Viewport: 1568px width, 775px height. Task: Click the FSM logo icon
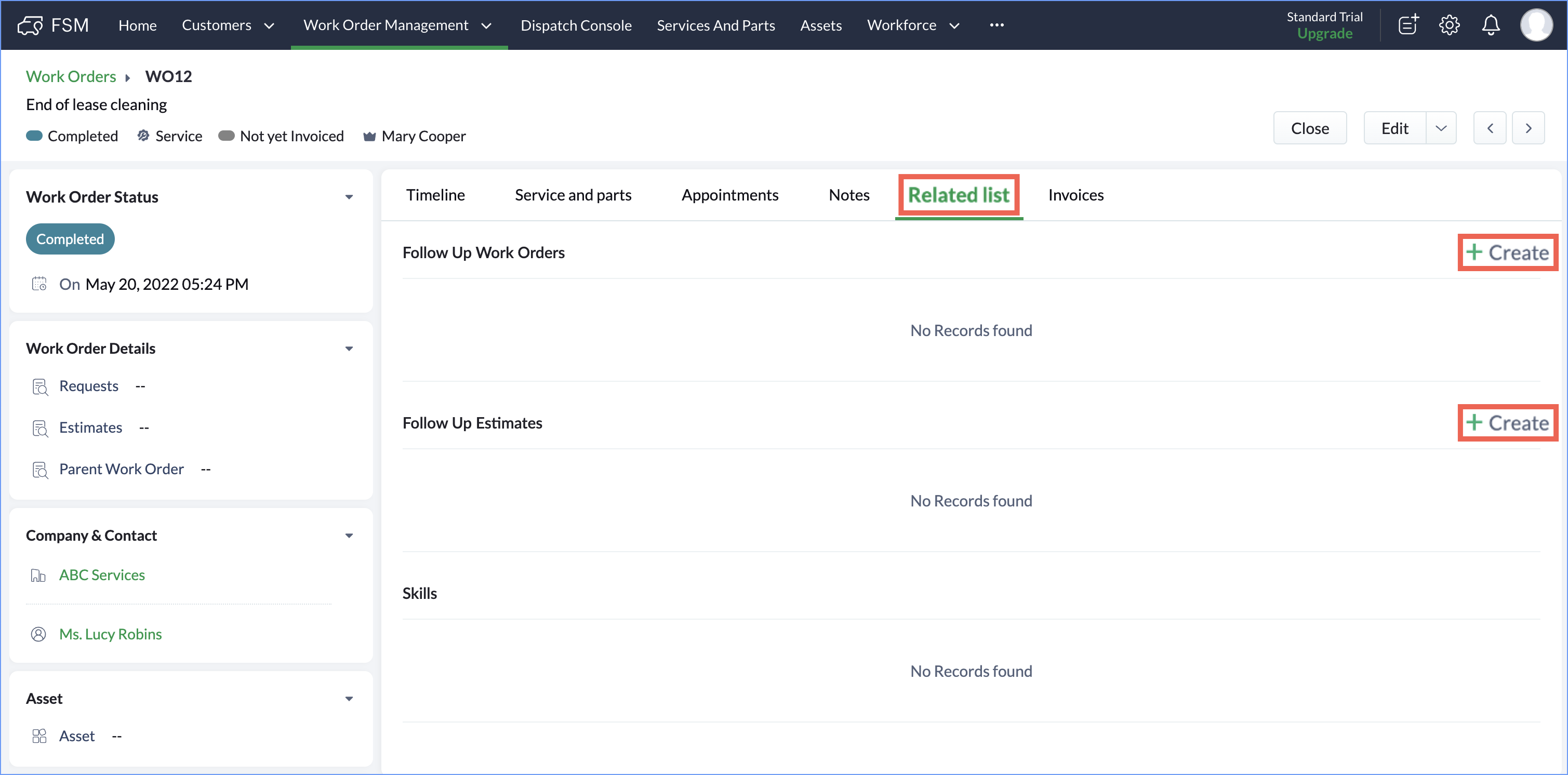30,25
